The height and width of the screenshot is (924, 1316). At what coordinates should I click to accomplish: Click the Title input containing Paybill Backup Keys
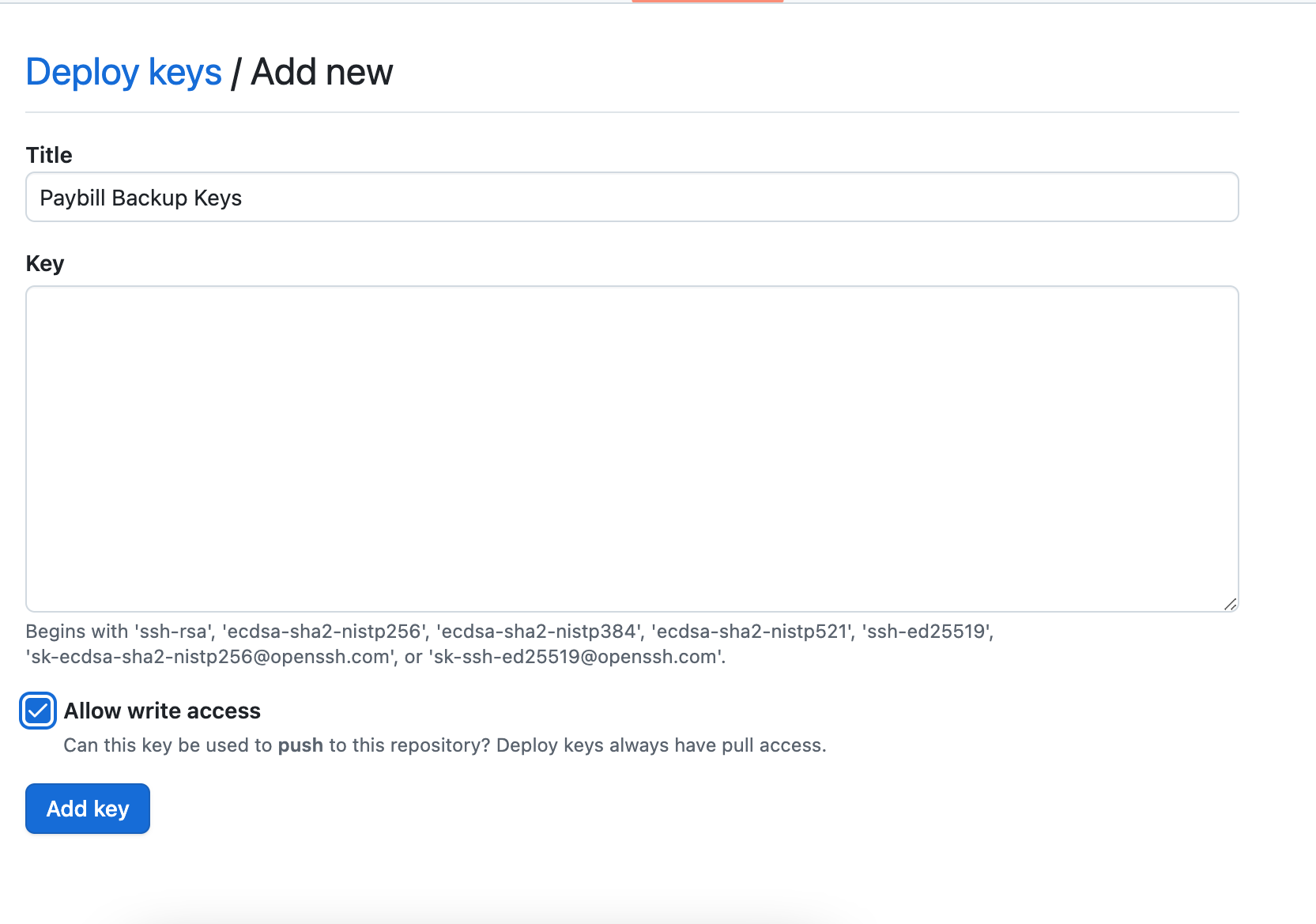click(x=631, y=198)
